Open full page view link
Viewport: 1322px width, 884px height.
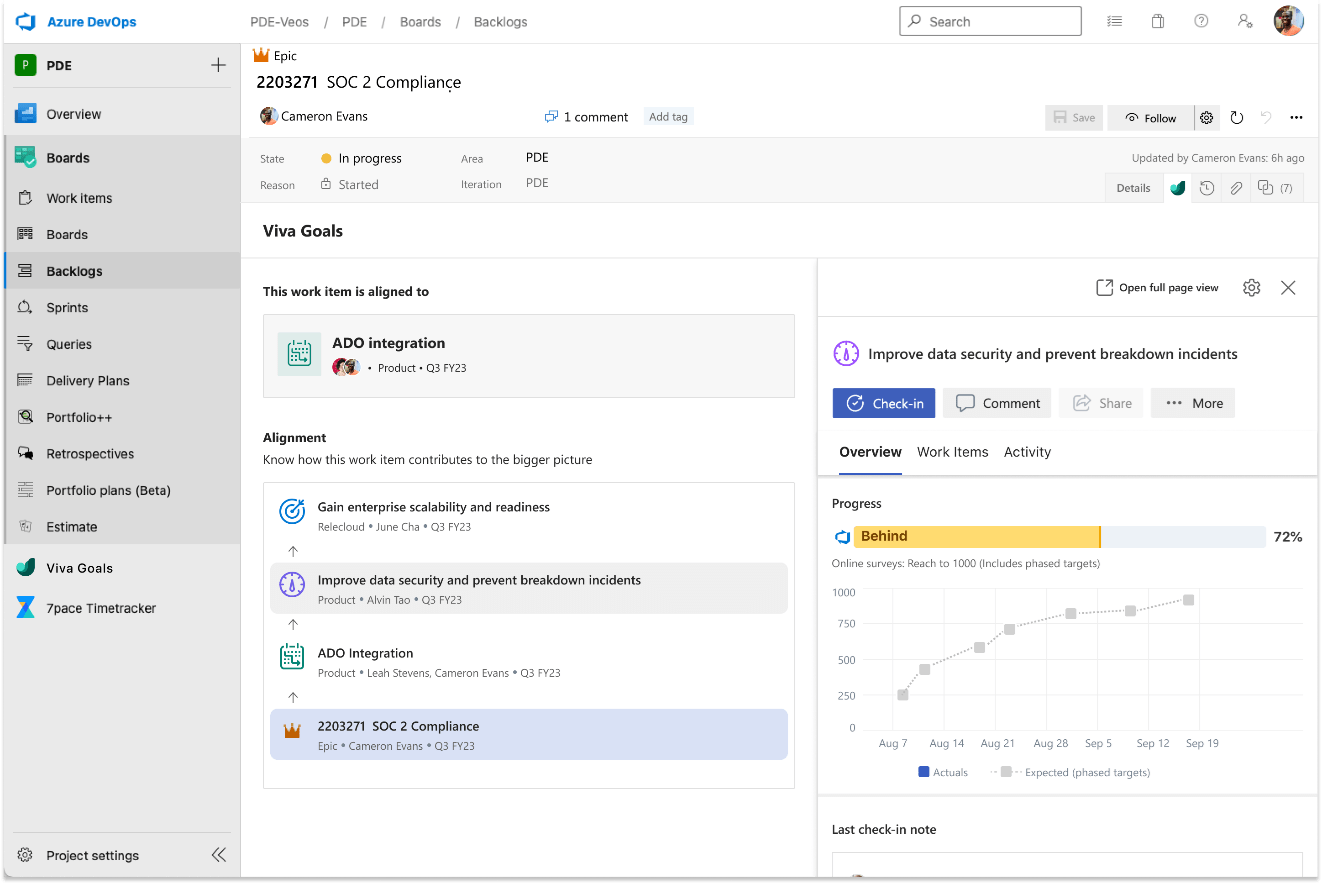1157,287
